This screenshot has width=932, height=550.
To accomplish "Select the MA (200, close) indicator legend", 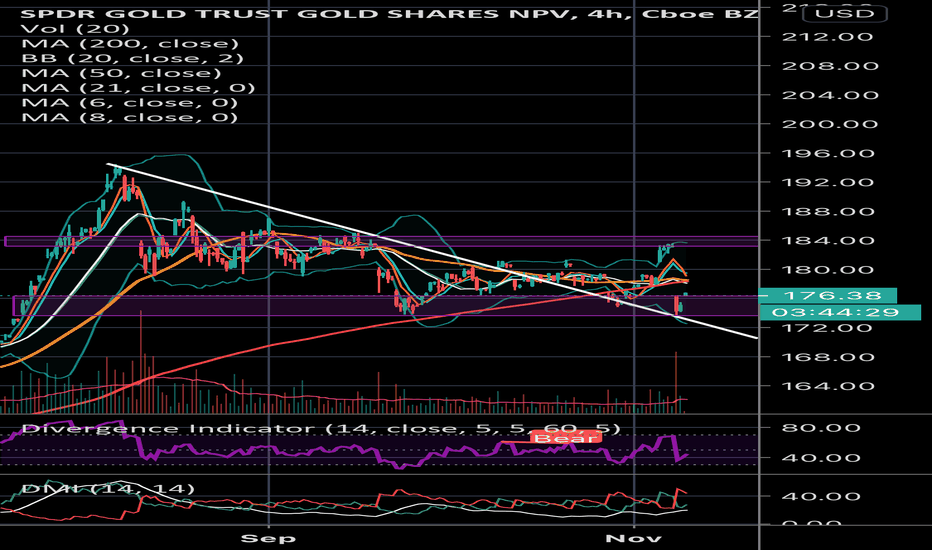I will click(x=130, y=43).
